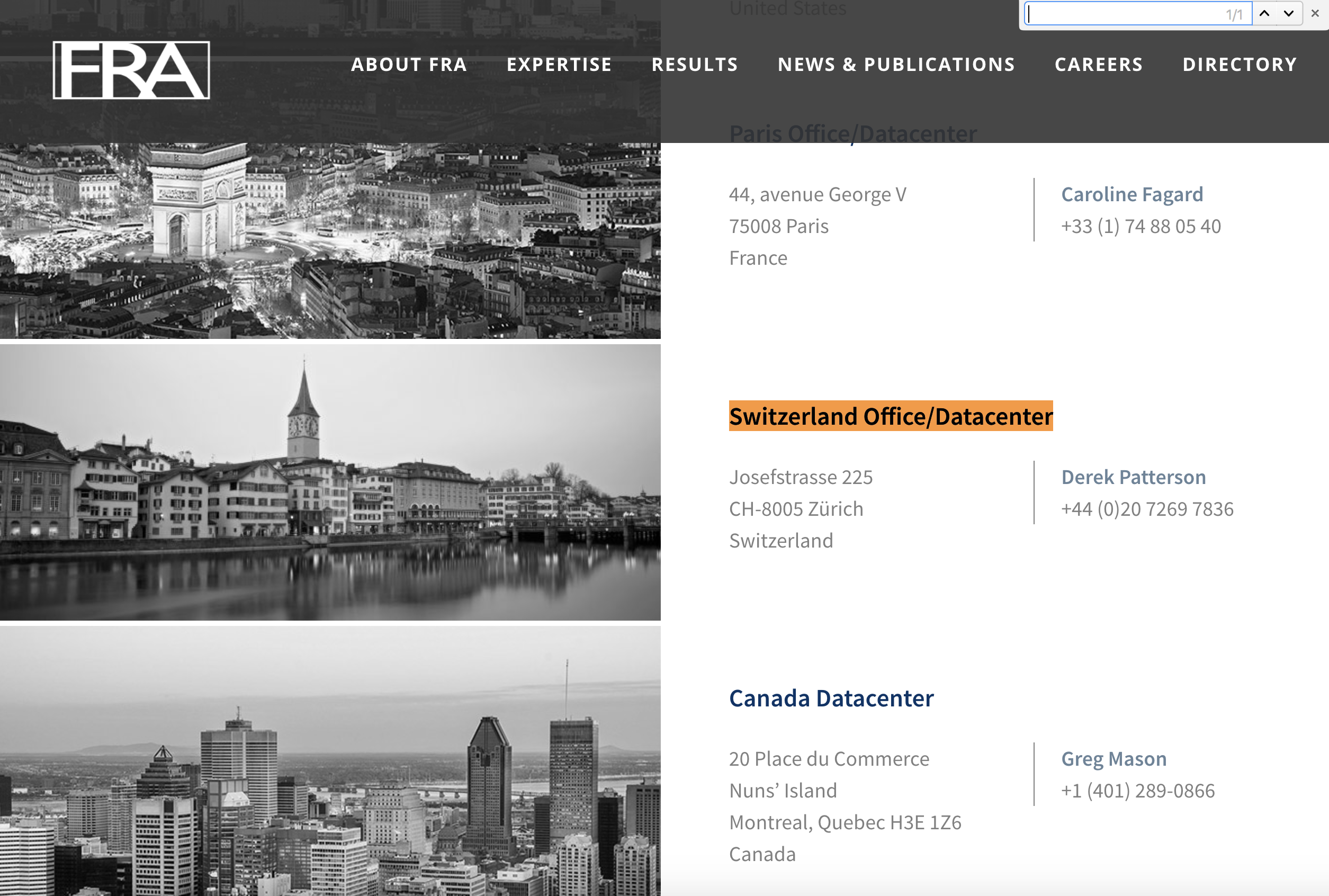
Task: Click the Zürich riverside photo
Action: 330,482
